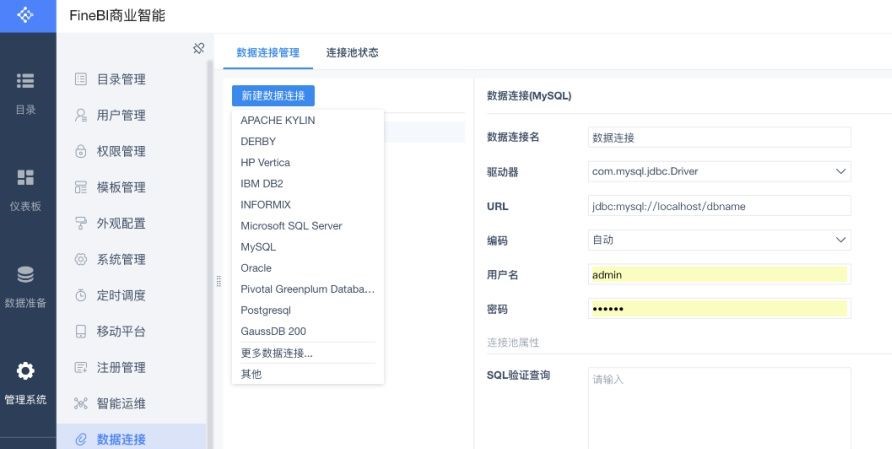892x449 pixels.
Task: Click the 用户名 input field
Action: [719, 274]
